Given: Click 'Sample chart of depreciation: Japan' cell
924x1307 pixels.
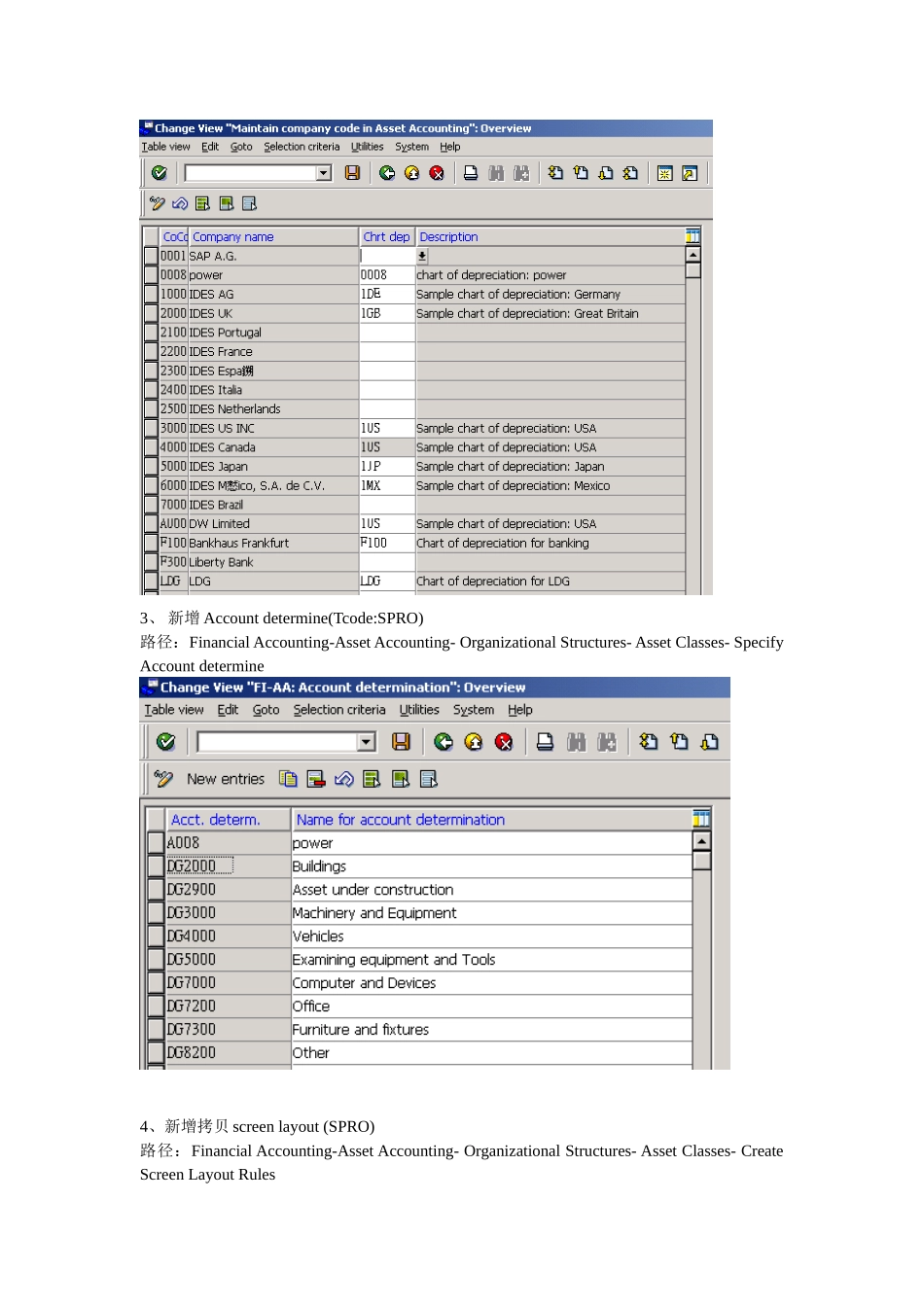Looking at the screenshot, I should coord(551,467).
